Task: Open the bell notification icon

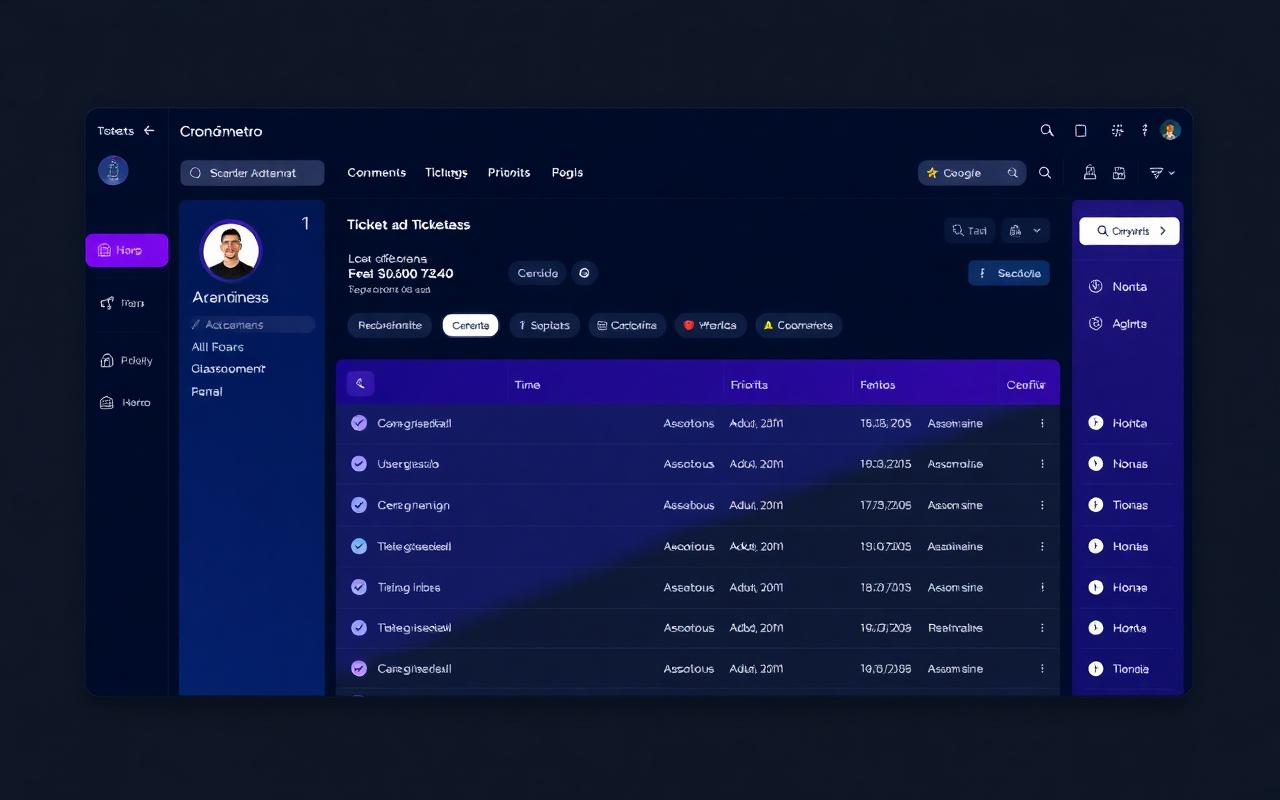Action: [x=1090, y=173]
